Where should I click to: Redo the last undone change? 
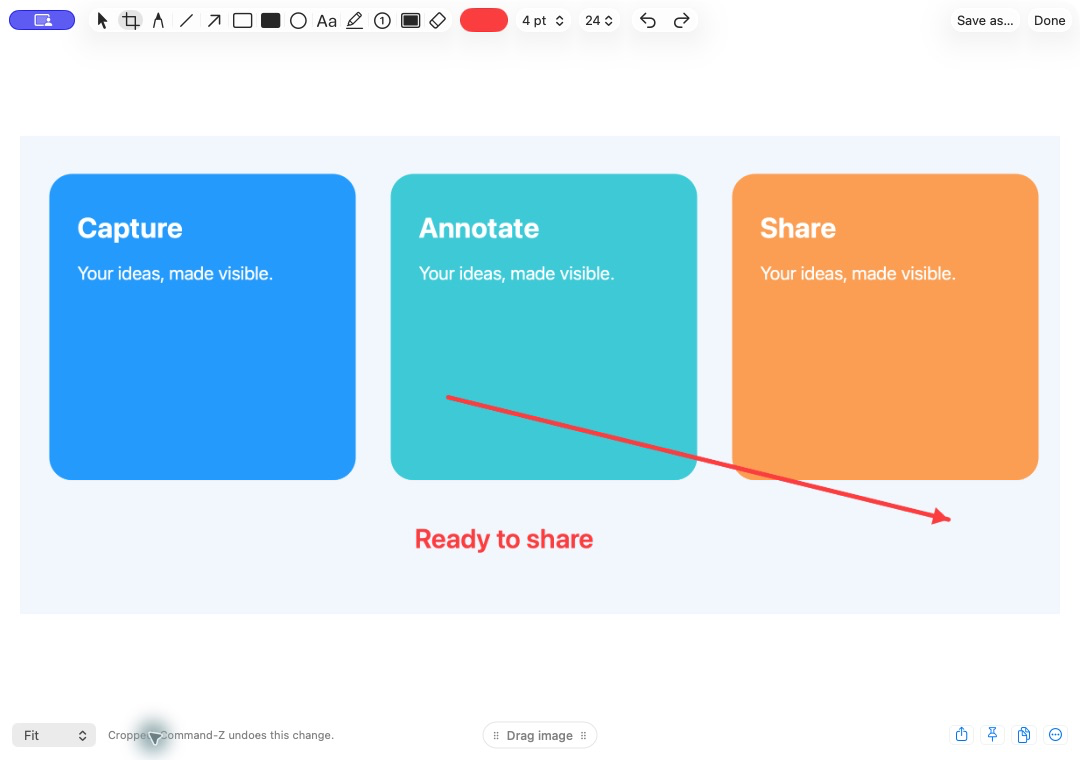pyautogui.click(x=681, y=21)
